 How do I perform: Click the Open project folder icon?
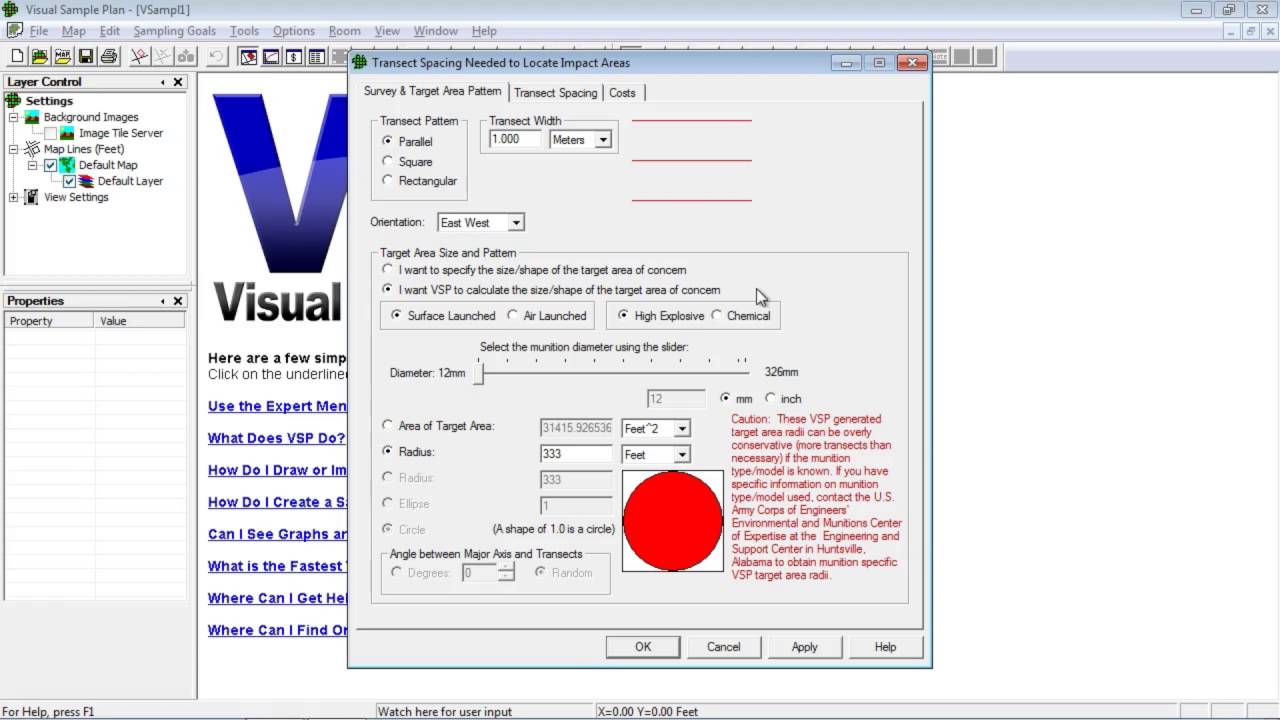pos(39,57)
